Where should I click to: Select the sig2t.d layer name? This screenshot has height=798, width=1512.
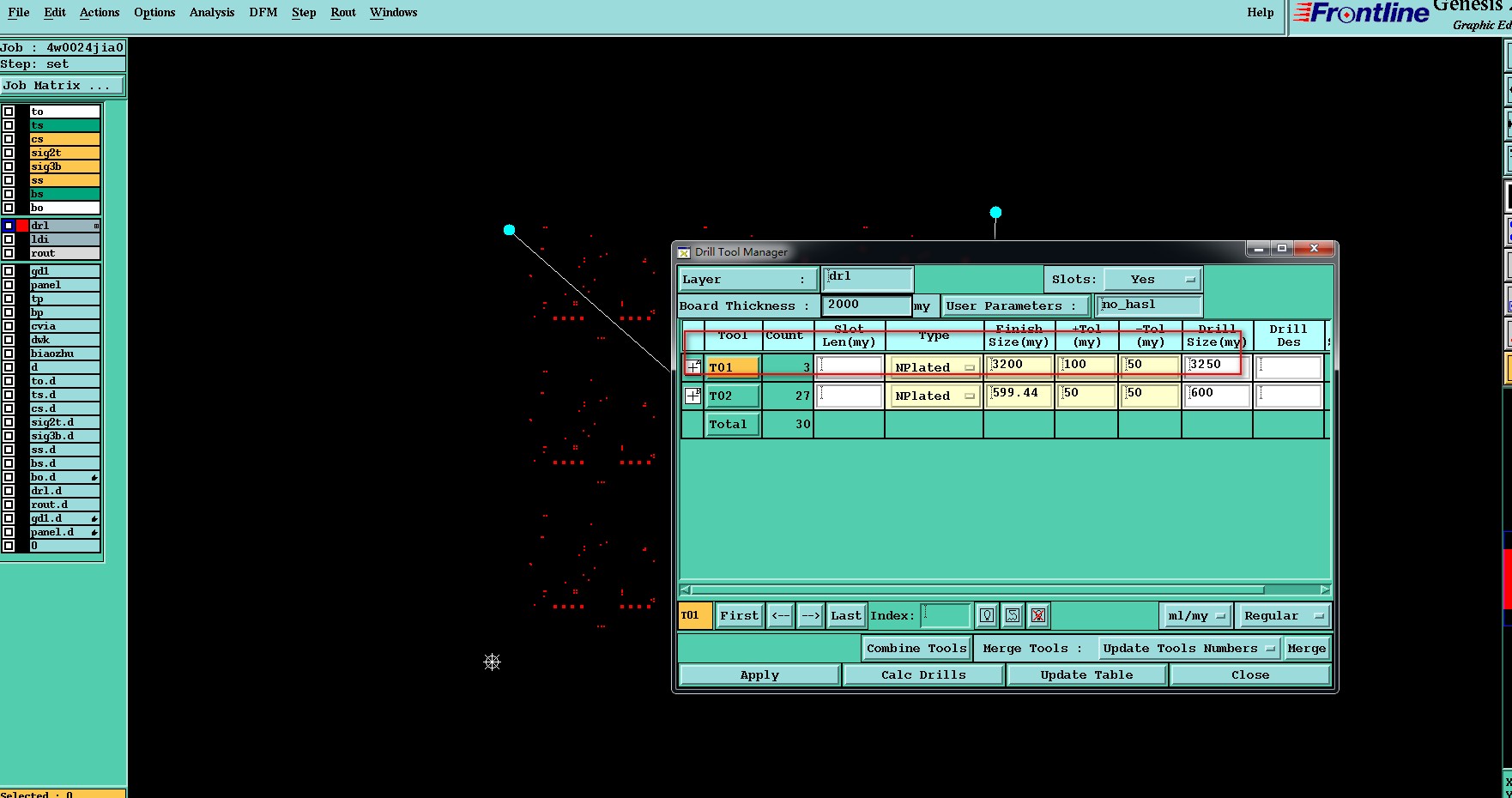coord(65,422)
